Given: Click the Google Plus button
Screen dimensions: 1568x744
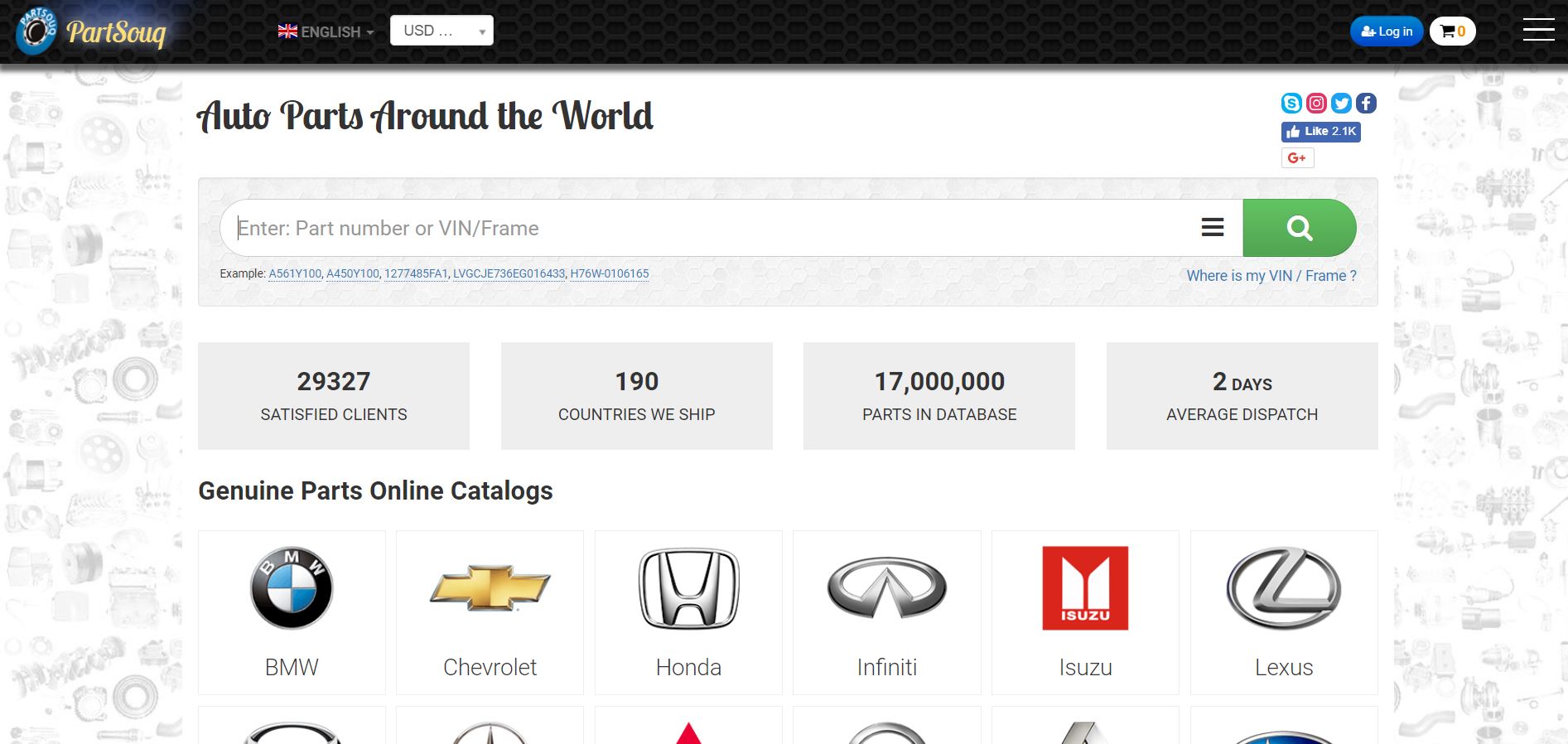Looking at the screenshot, I should pyautogui.click(x=1297, y=157).
